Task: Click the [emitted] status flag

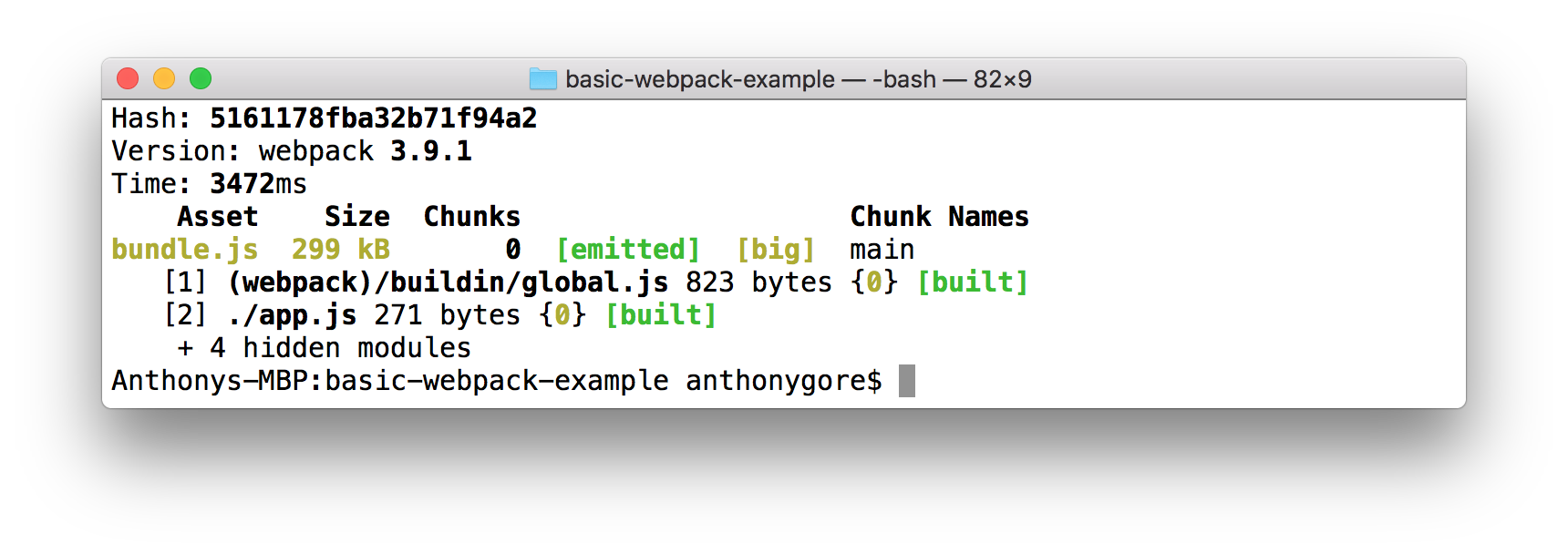Action: [627, 250]
